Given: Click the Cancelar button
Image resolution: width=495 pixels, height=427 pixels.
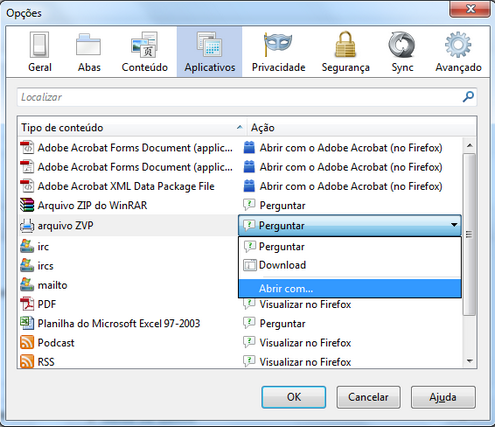Looking at the screenshot, I should click(x=368, y=397).
